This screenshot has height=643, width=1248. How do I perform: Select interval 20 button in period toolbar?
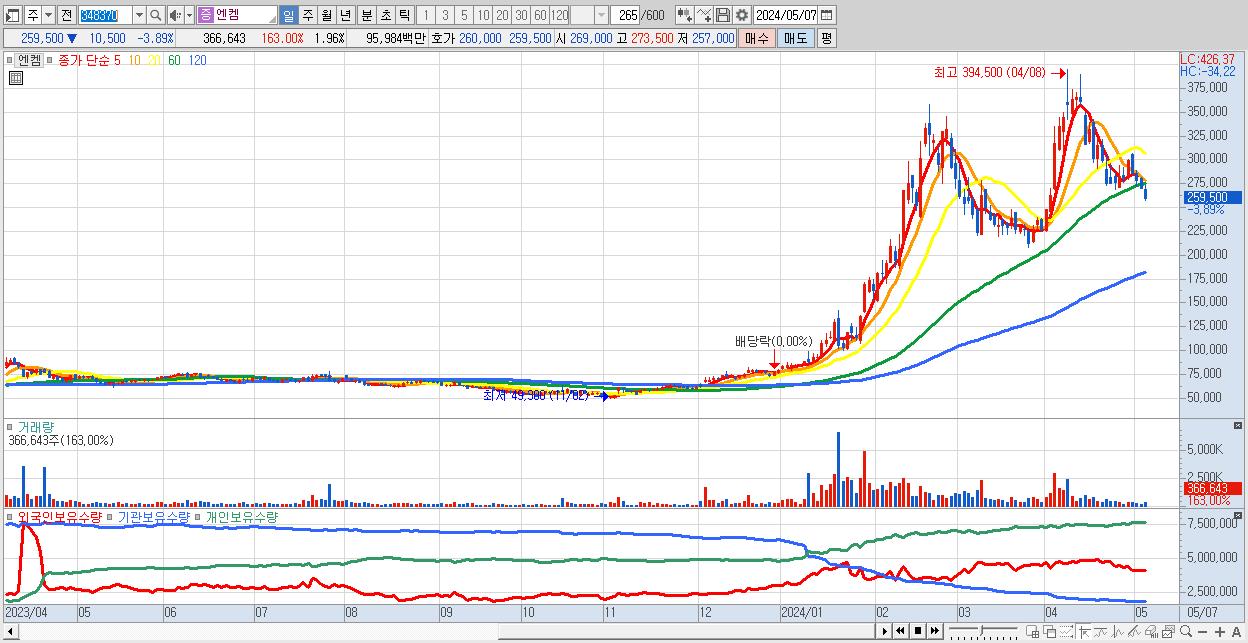(502, 15)
